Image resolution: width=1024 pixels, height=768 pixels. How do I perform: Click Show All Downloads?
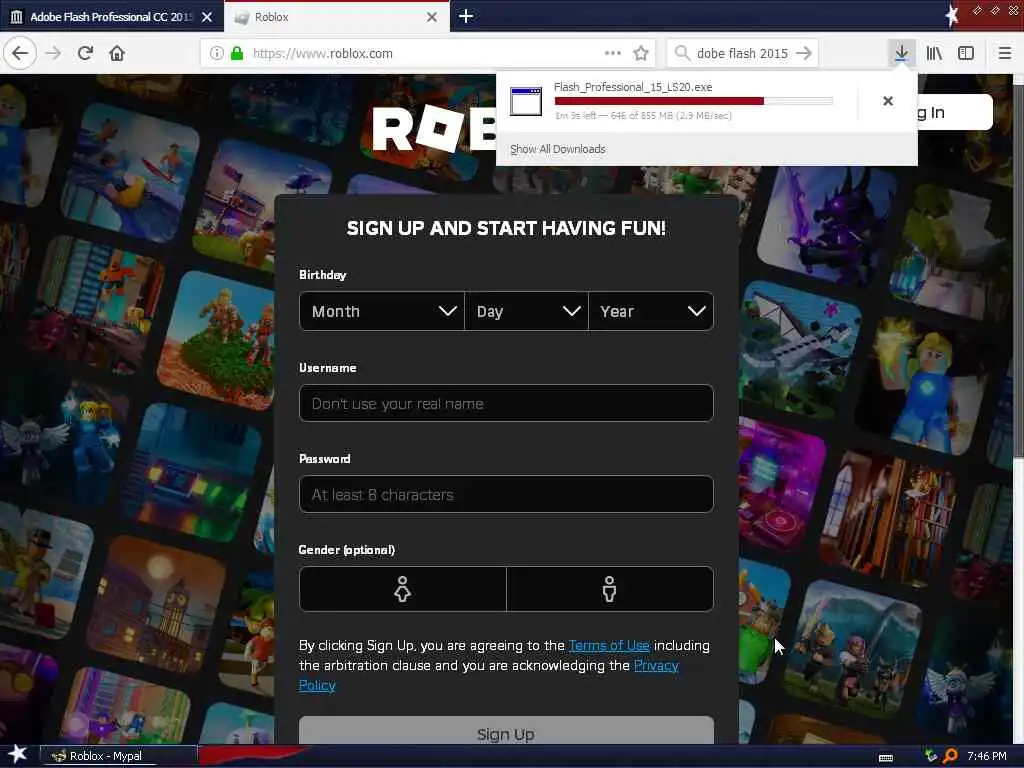[x=558, y=149]
